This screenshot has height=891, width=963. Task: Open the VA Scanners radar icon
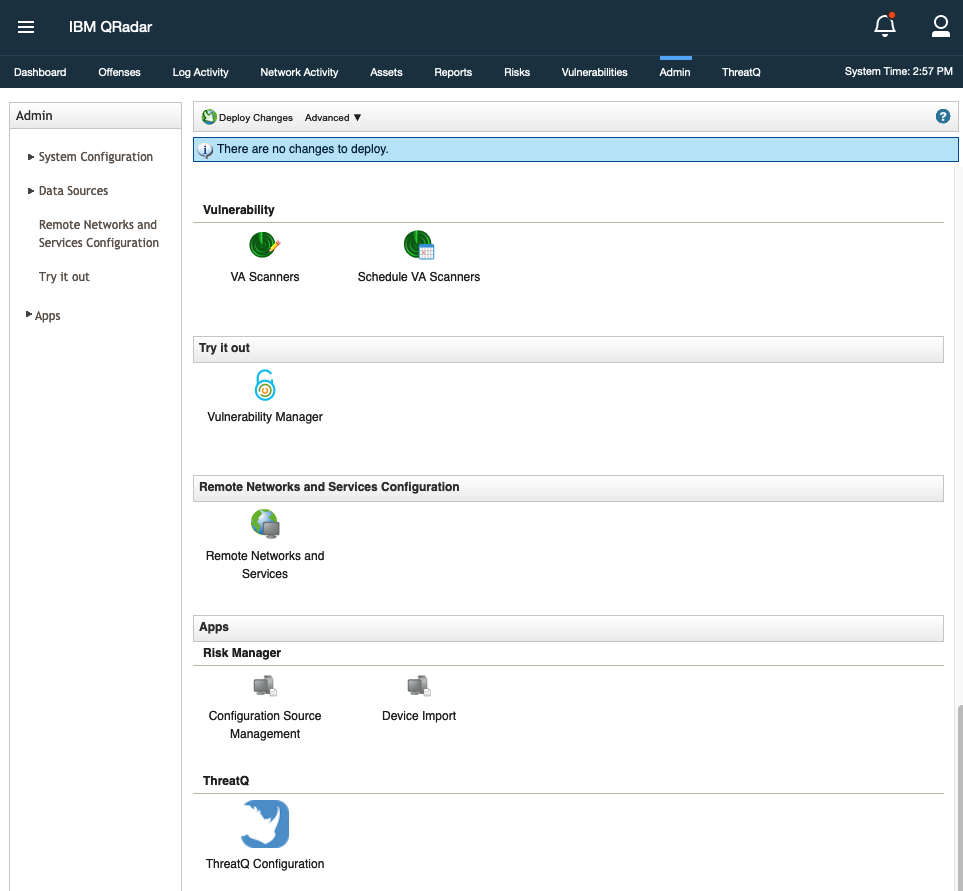[265, 244]
